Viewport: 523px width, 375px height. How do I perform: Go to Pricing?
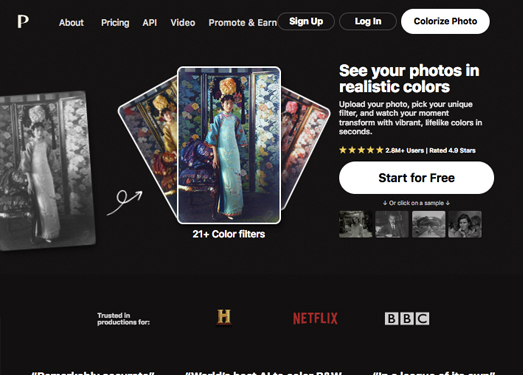pos(115,23)
